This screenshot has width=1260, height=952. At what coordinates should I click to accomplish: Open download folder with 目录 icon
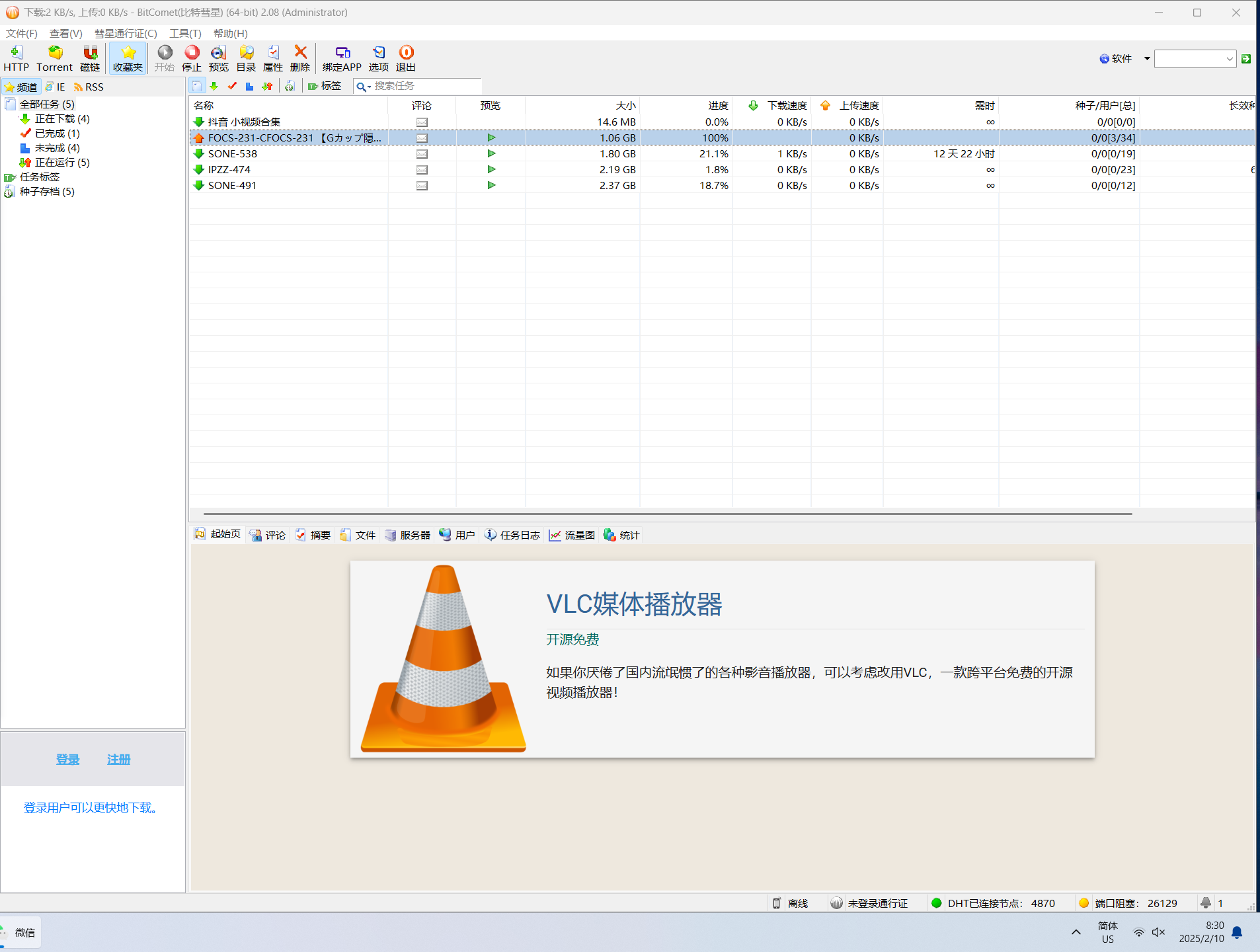coord(246,58)
